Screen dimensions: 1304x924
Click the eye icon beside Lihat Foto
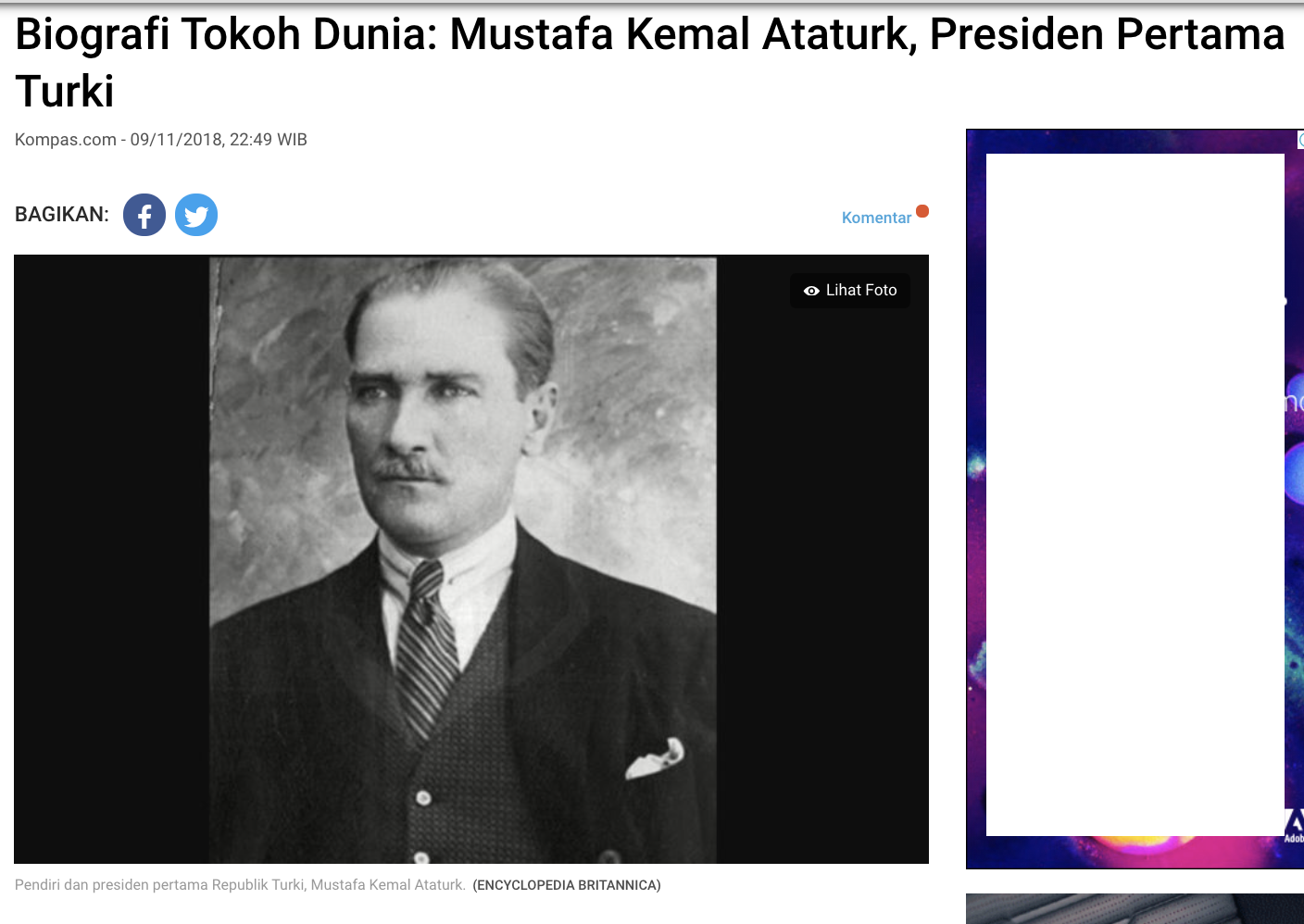[811, 291]
